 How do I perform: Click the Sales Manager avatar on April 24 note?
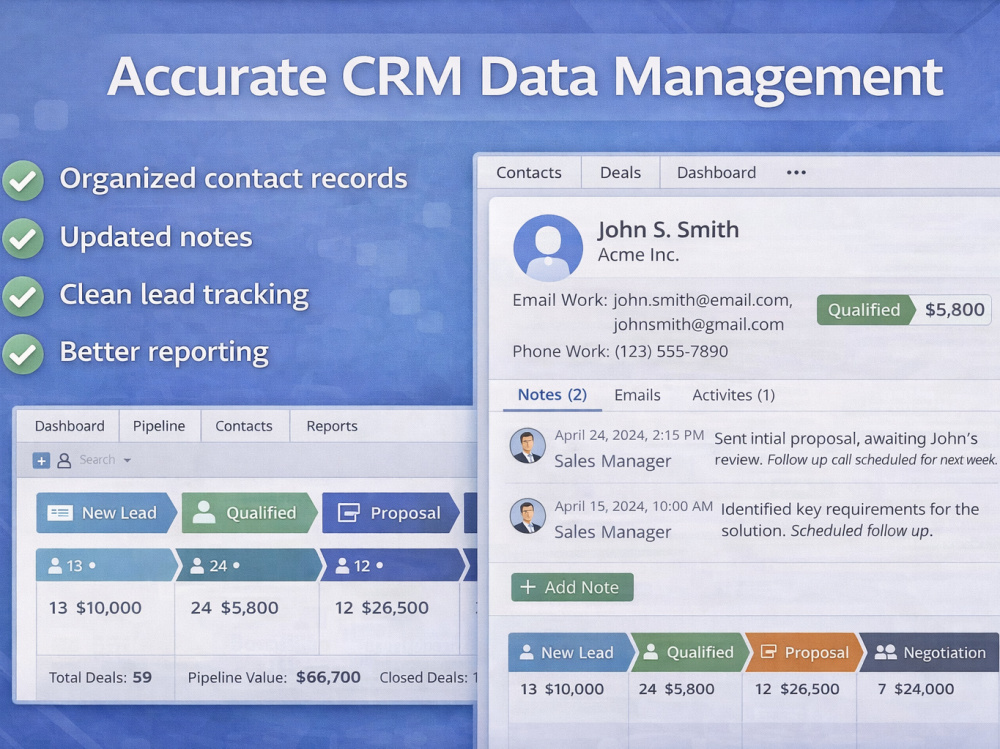pyautogui.click(x=527, y=445)
